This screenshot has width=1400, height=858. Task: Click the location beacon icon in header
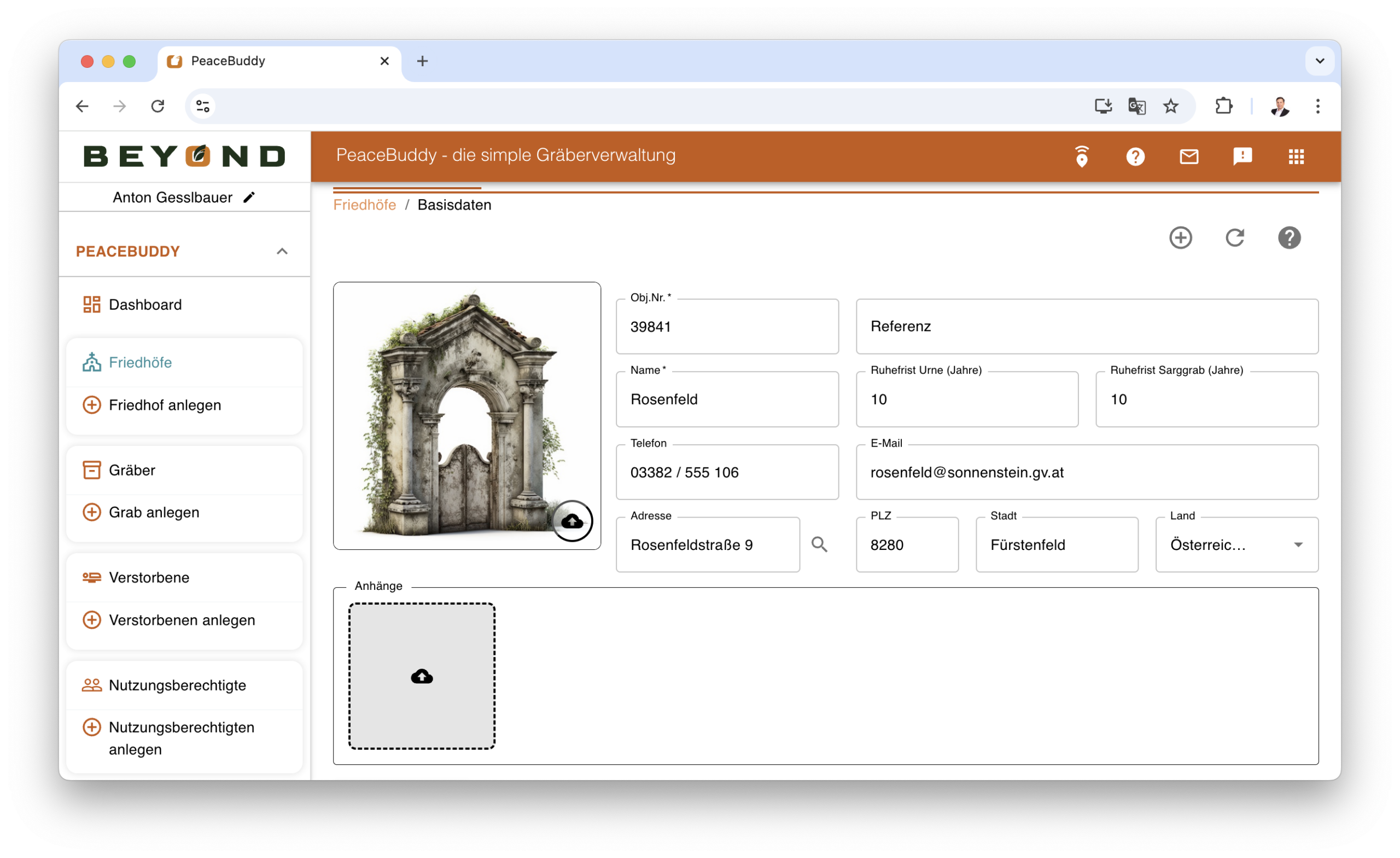click(x=1081, y=156)
